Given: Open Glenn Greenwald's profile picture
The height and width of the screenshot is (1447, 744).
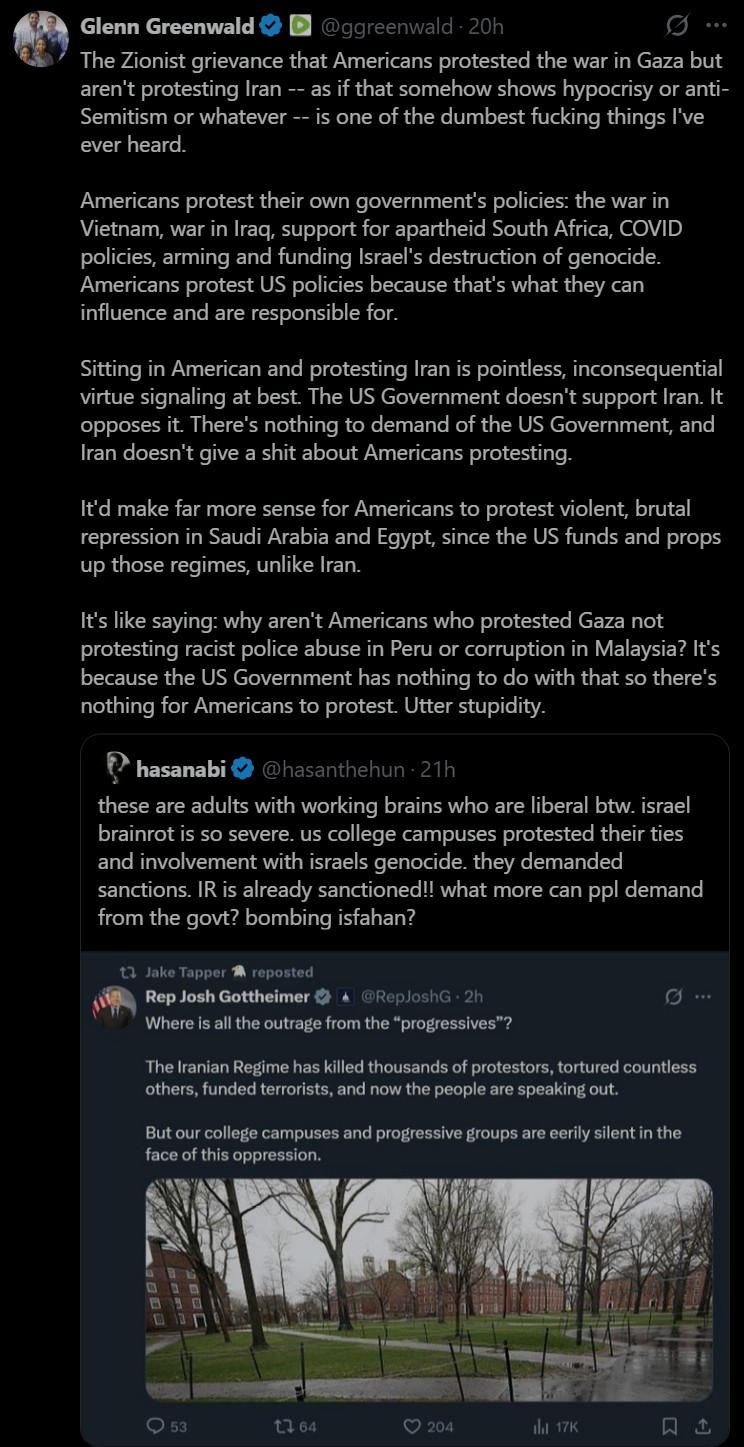Looking at the screenshot, I should (x=41, y=40).
